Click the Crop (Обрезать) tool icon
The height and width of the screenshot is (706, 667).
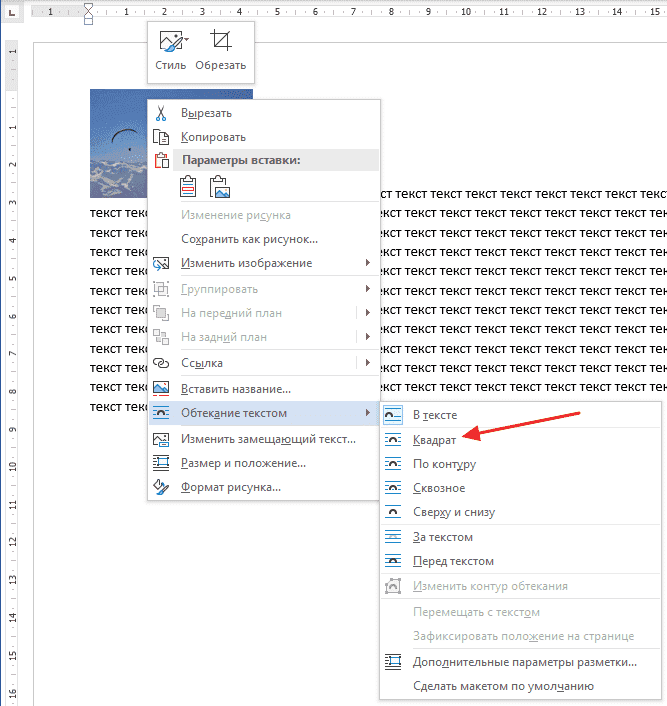click(x=220, y=42)
